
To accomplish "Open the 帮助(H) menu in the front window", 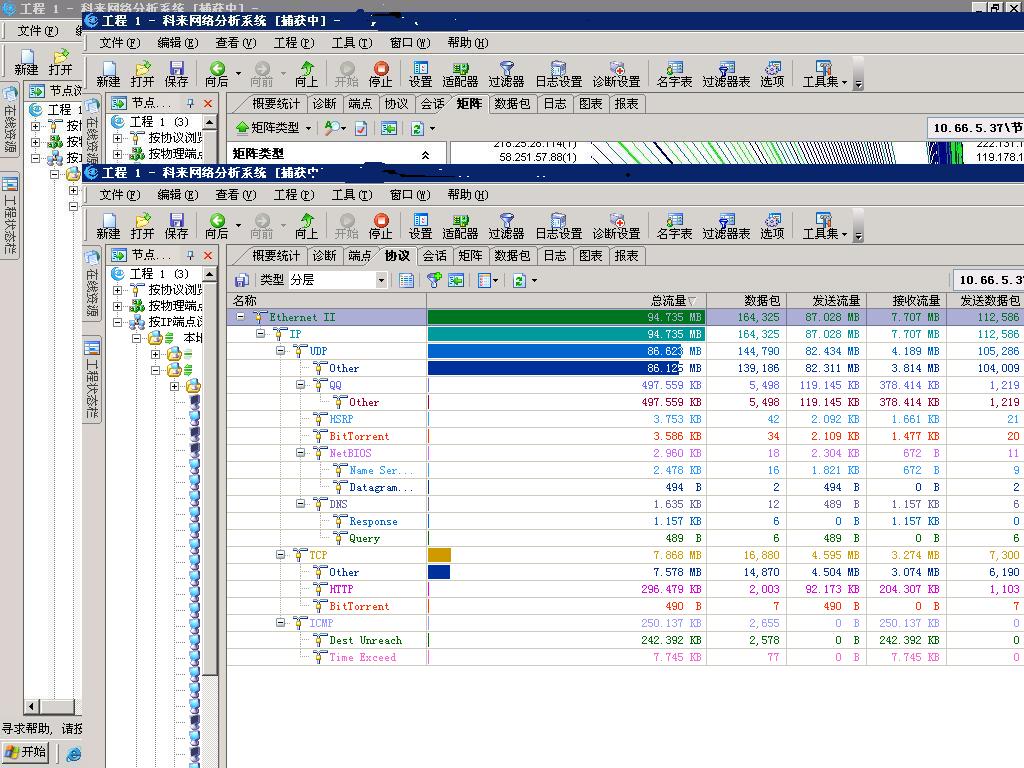I will (467, 194).
